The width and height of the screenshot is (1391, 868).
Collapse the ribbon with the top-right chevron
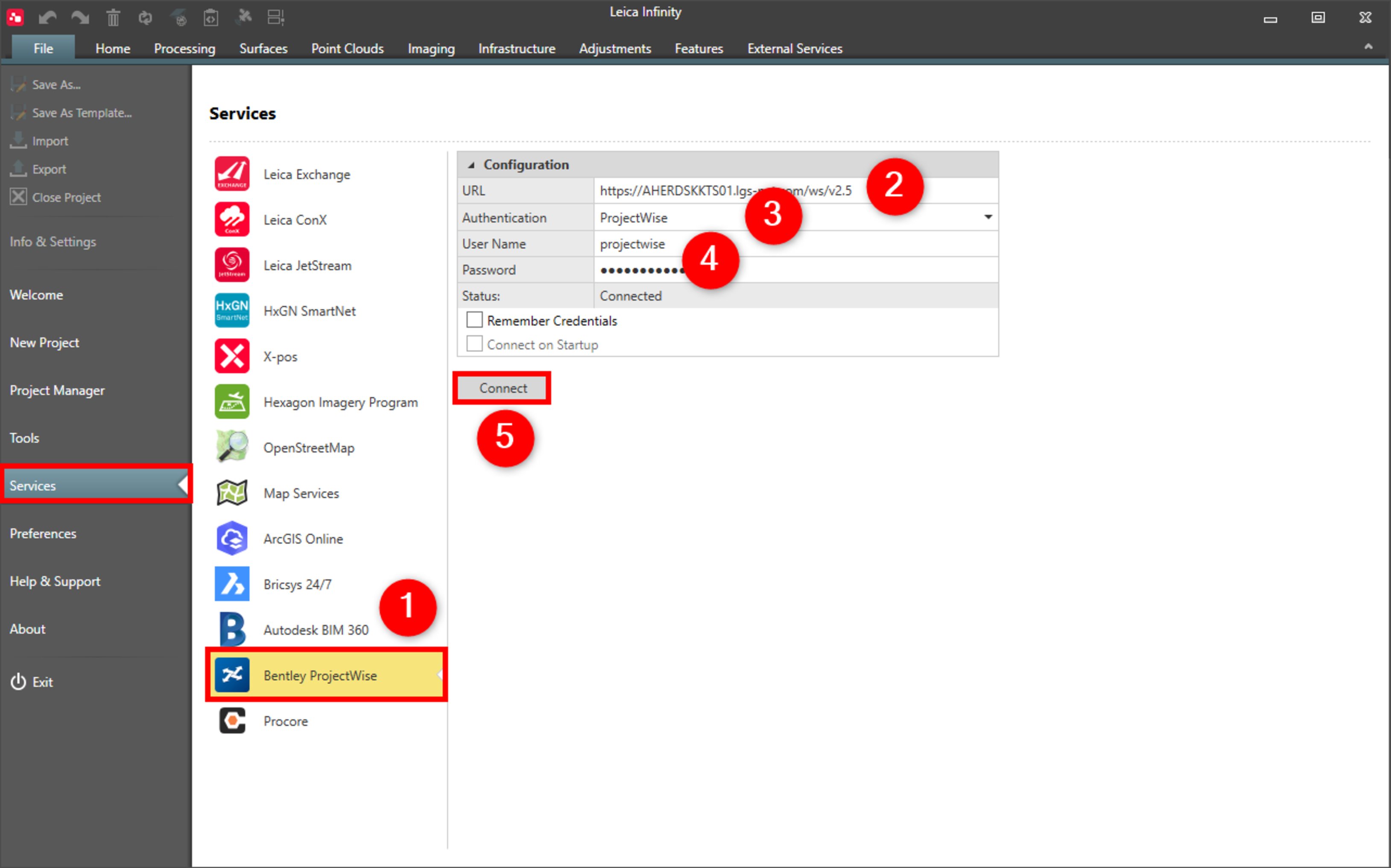click(x=1369, y=47)
